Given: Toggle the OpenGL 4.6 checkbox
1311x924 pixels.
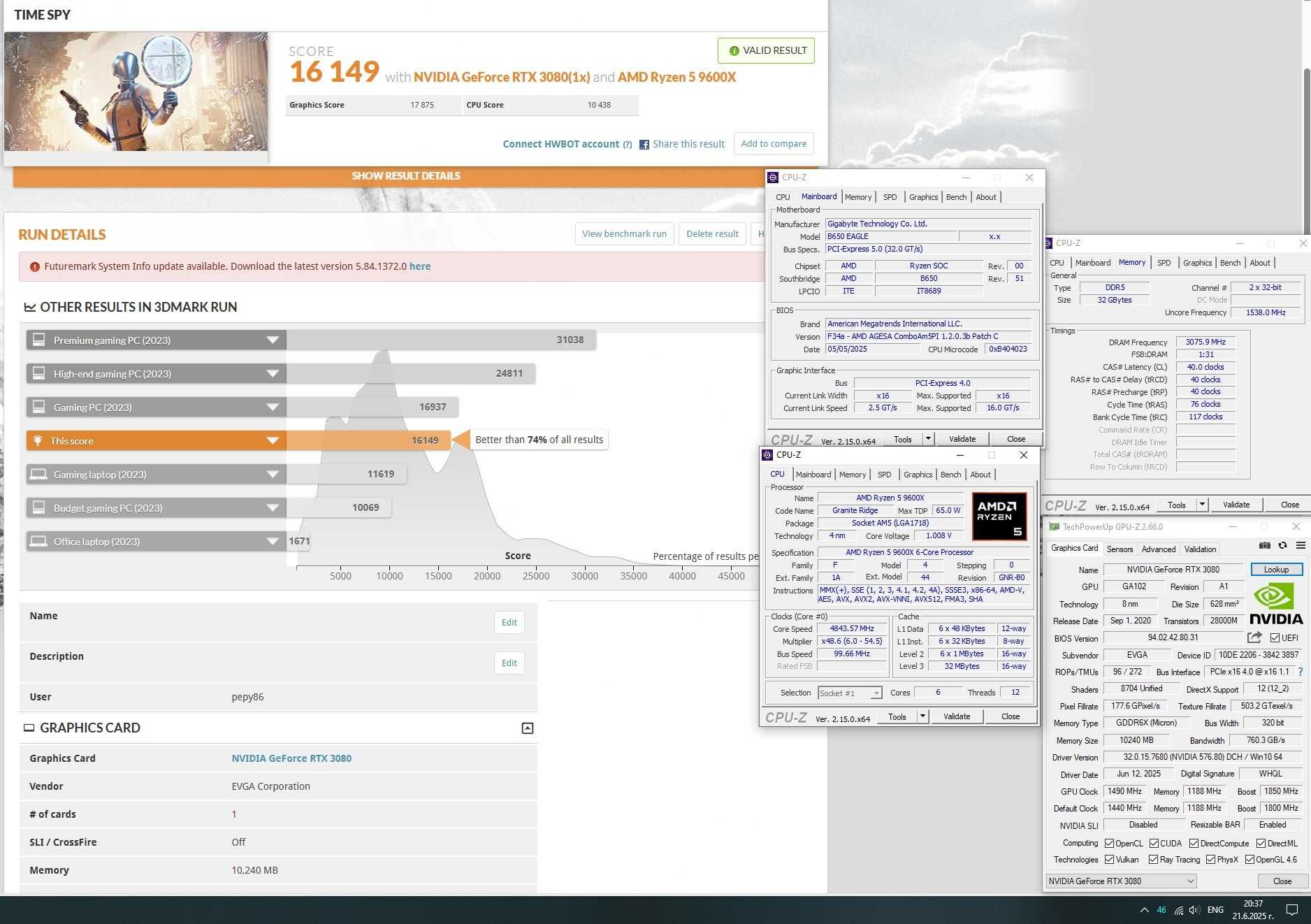Looking at the screenshot, I should 1250,860.
